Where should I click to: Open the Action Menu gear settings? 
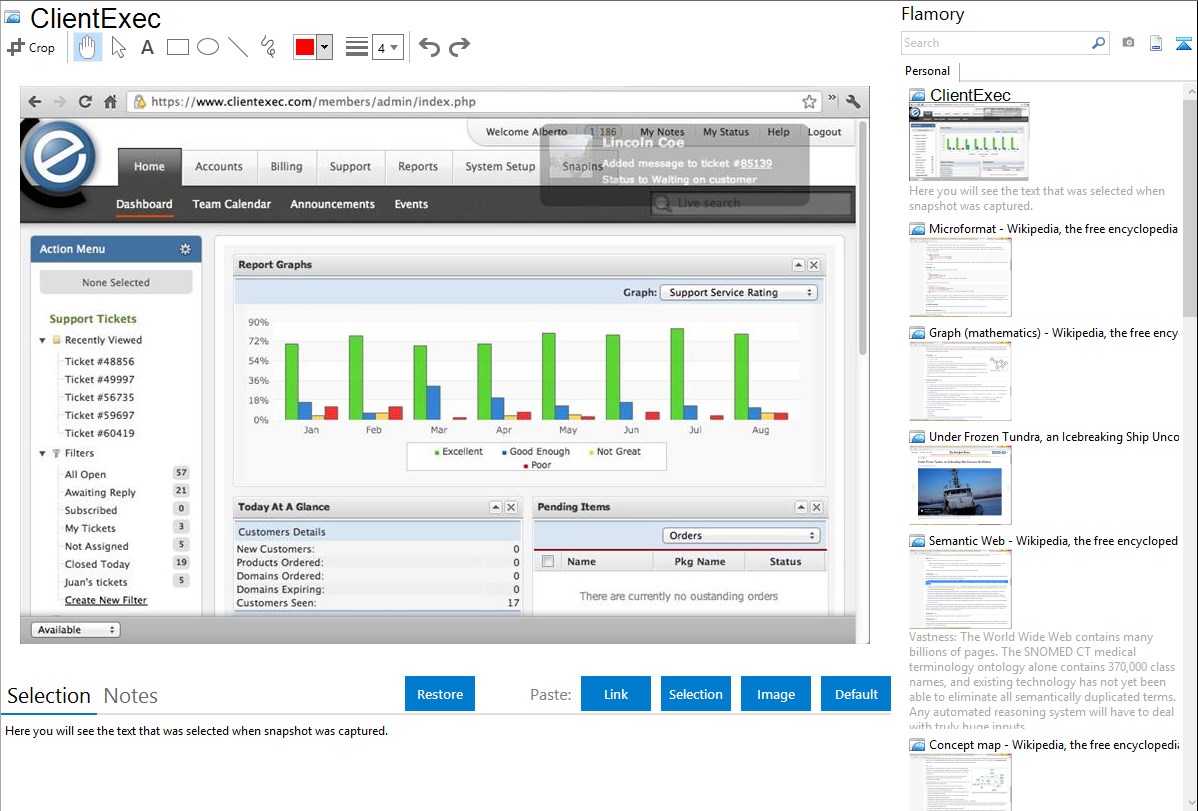(185, 249)
